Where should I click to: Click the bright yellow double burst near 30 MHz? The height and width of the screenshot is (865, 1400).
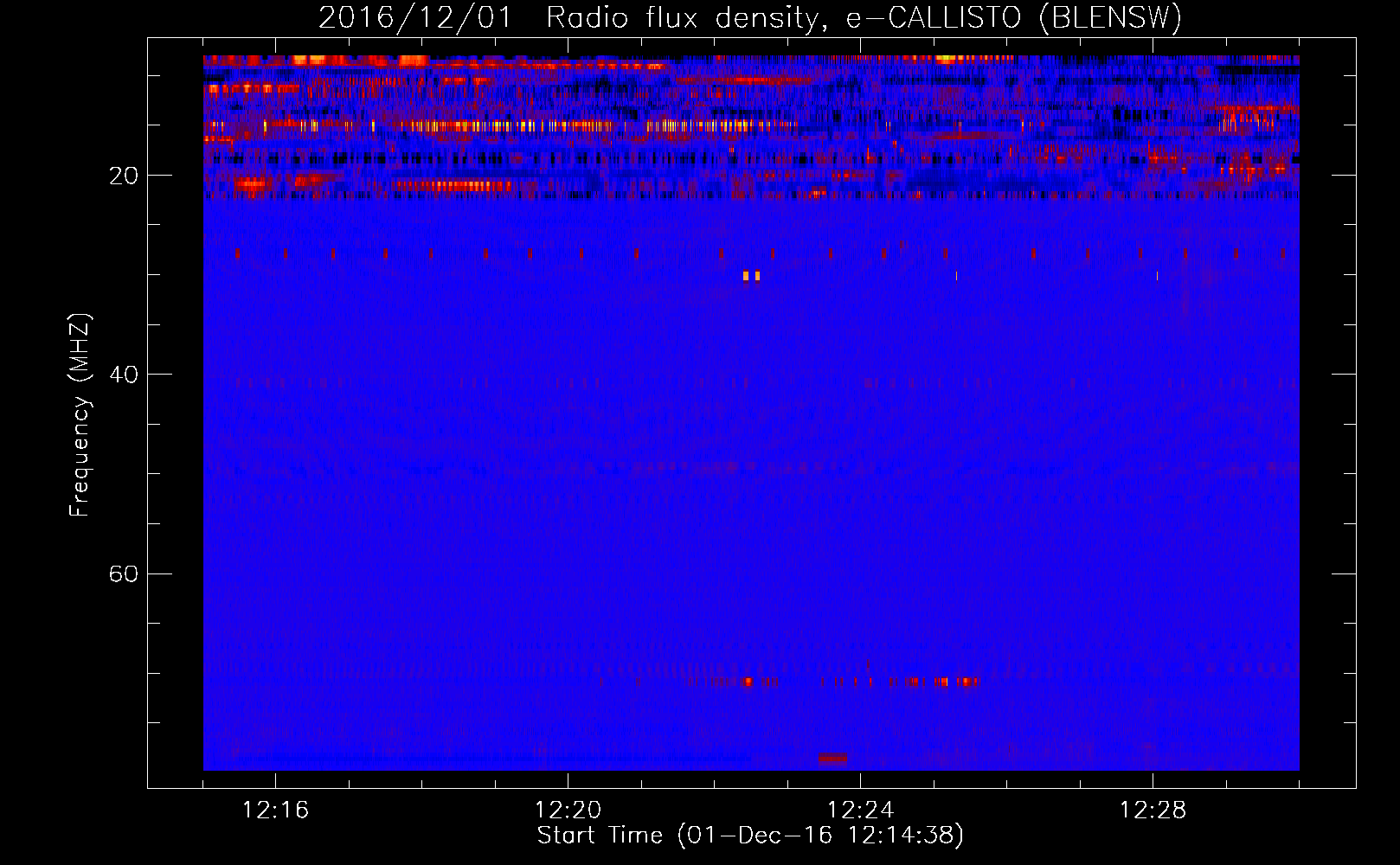point(751,276)
